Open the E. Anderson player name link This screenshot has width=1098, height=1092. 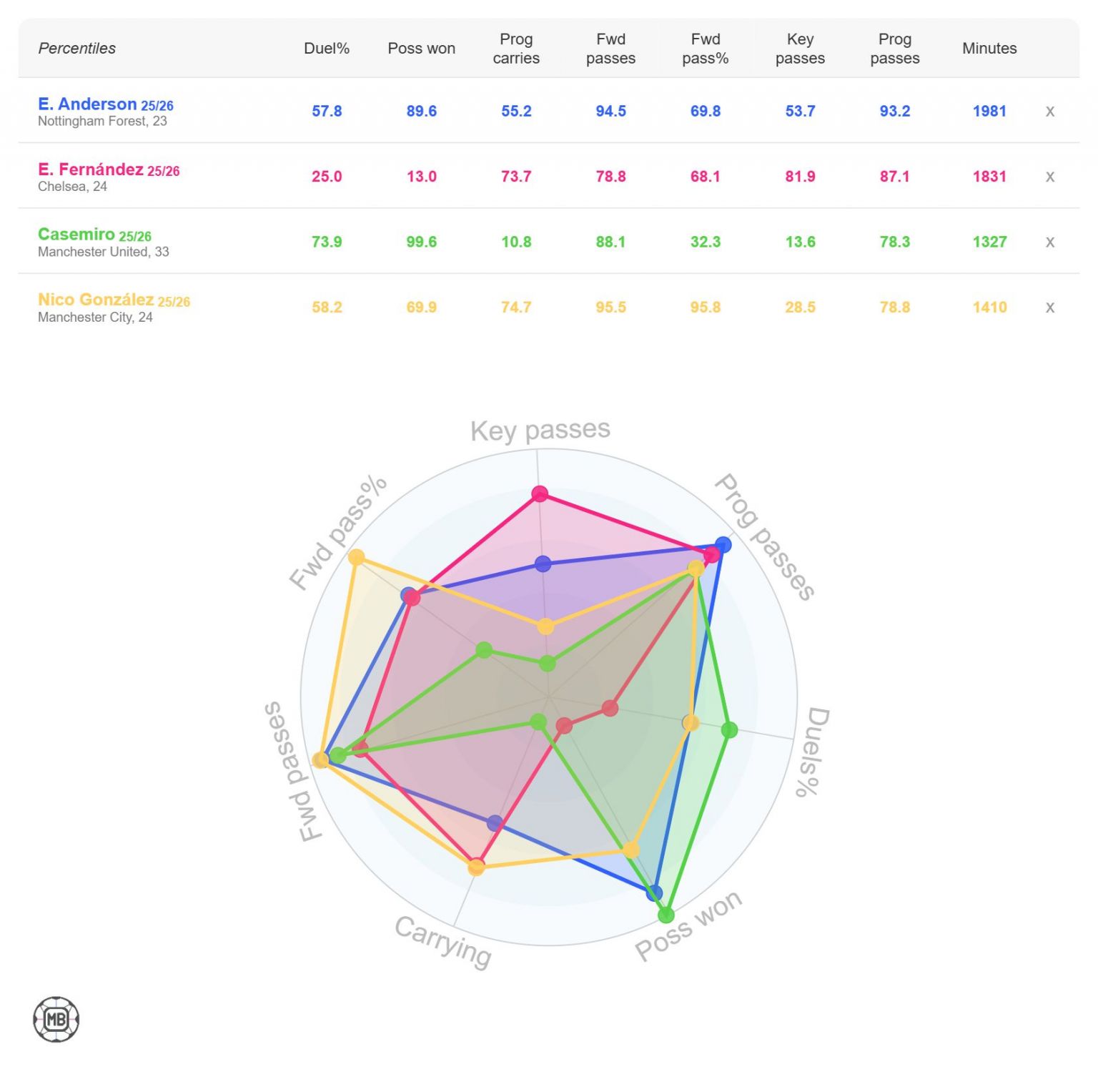pyautogui.click(x=87, y=104)
